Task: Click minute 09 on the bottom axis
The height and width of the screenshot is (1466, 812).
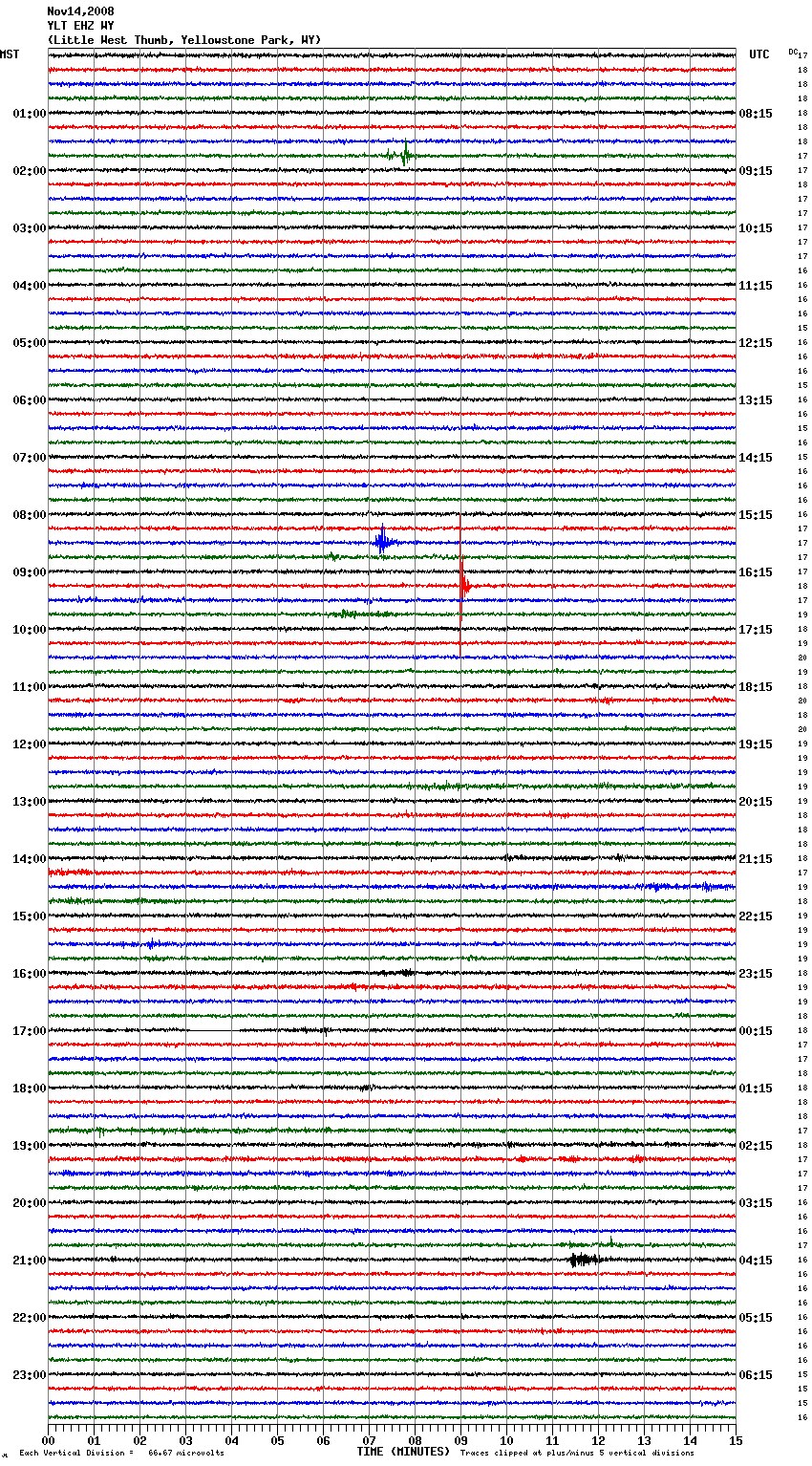Action: (x=460, y=1440)
